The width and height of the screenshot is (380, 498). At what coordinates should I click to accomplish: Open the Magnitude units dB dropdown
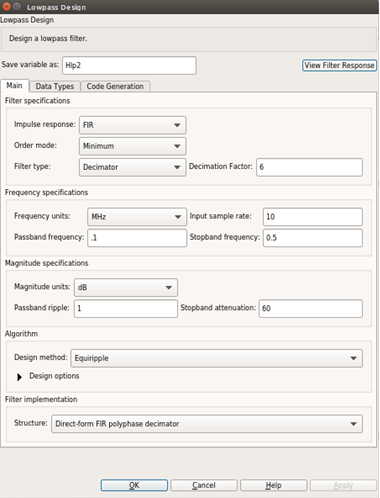[x=126, y=287]
